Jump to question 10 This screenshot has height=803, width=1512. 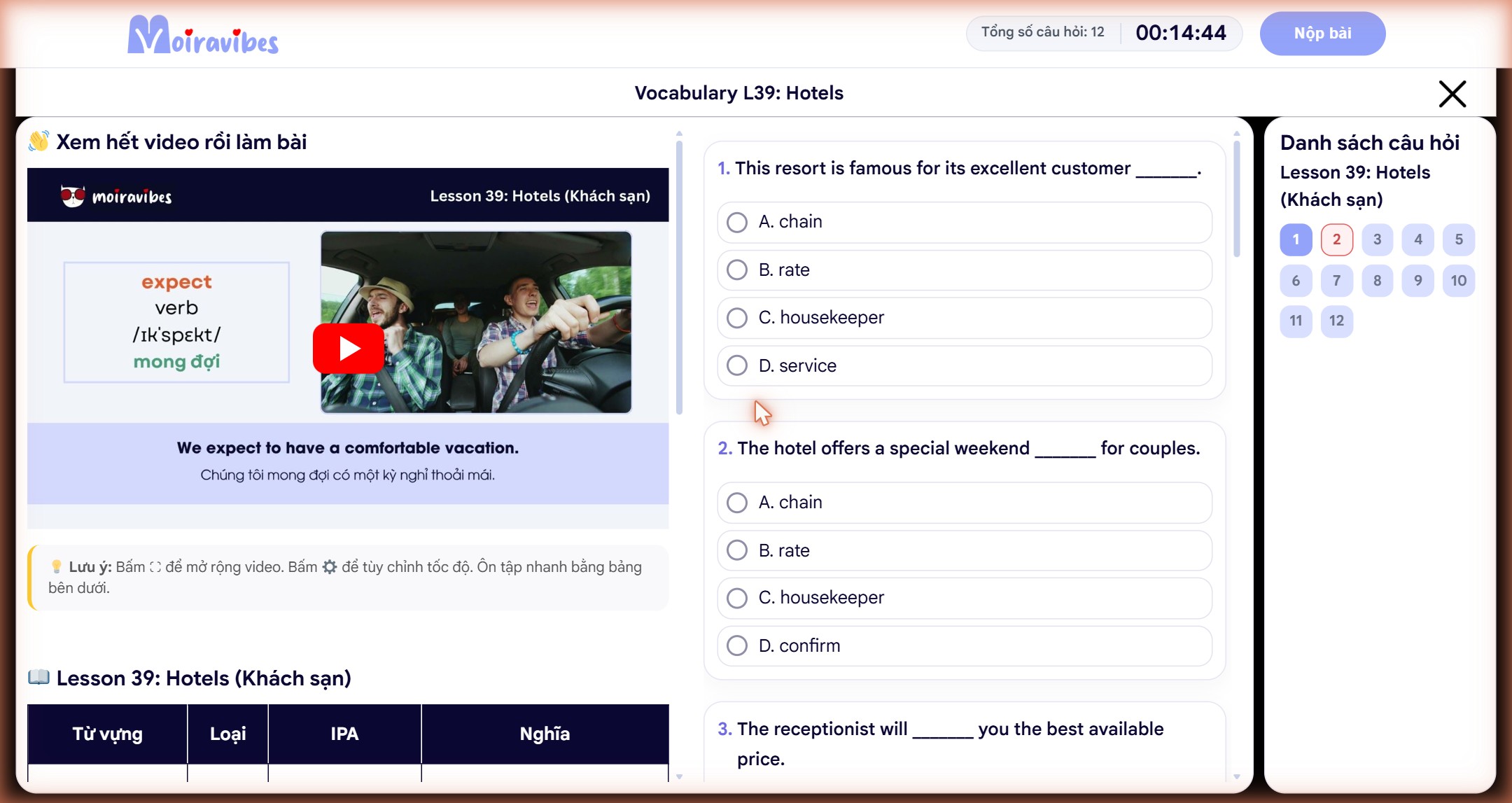tap(1459, 281)
